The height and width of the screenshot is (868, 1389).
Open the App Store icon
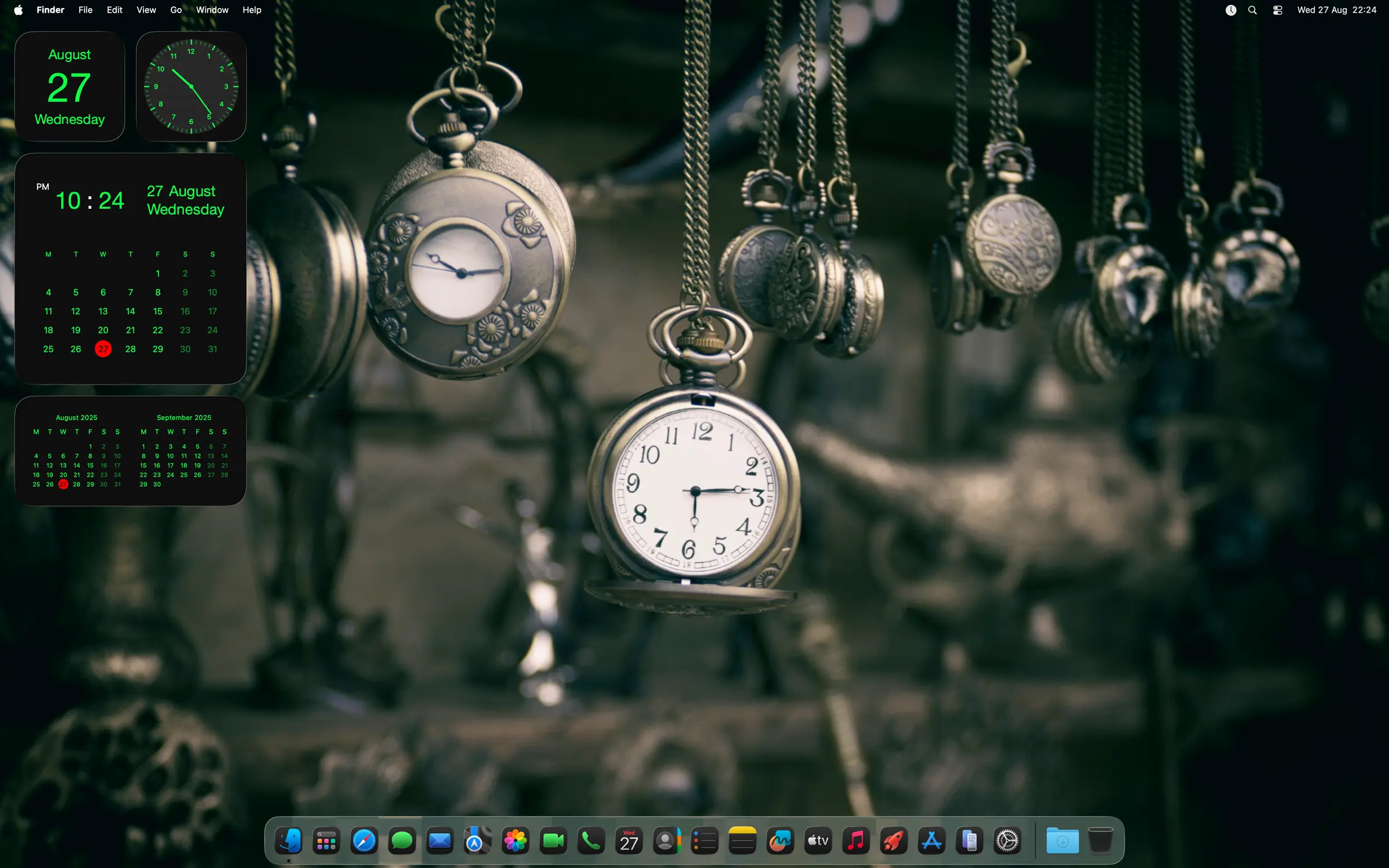pos(931,841)
